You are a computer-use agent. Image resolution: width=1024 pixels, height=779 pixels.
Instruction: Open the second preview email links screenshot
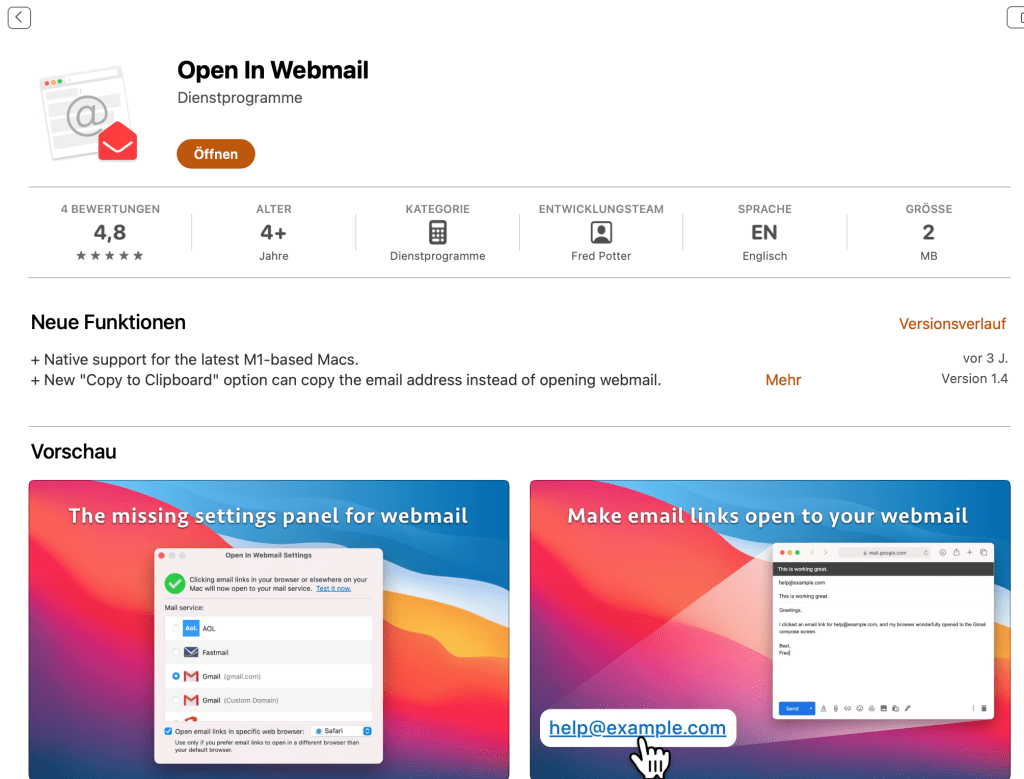(770, 629)
